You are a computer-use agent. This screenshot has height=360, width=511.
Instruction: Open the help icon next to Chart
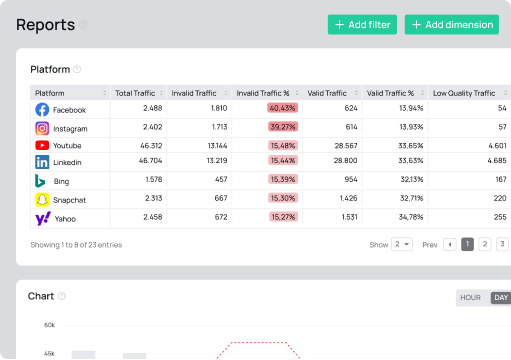click(x=62, y=296)
